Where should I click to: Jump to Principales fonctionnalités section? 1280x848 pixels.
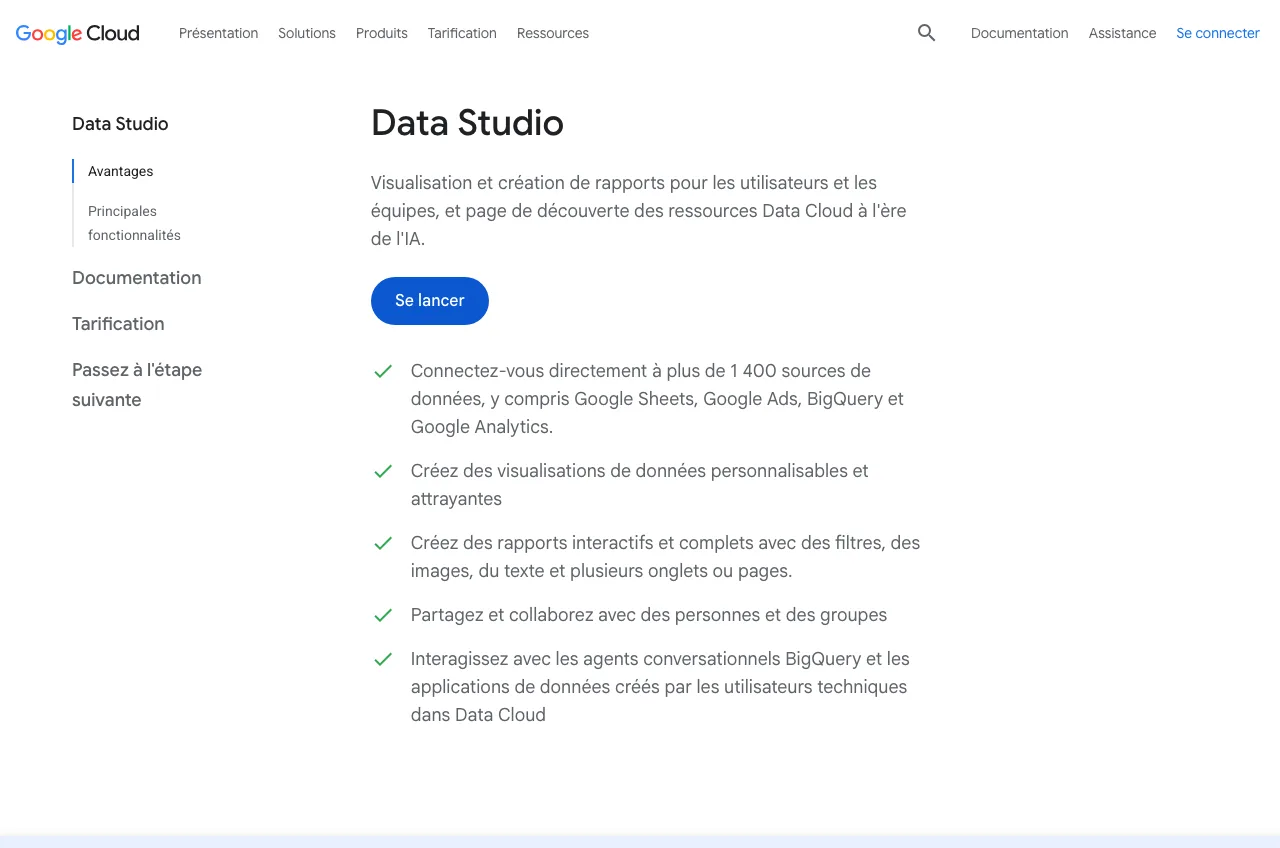click(x=134, y=223)
